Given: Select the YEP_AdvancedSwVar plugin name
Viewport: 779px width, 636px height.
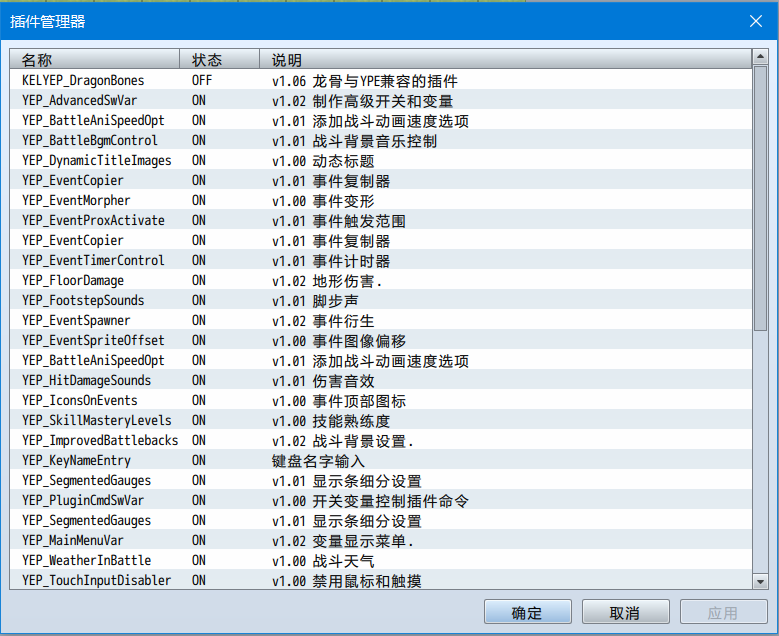Looking at the screenshot, I should pyautogui.click(x=79, y=100).
